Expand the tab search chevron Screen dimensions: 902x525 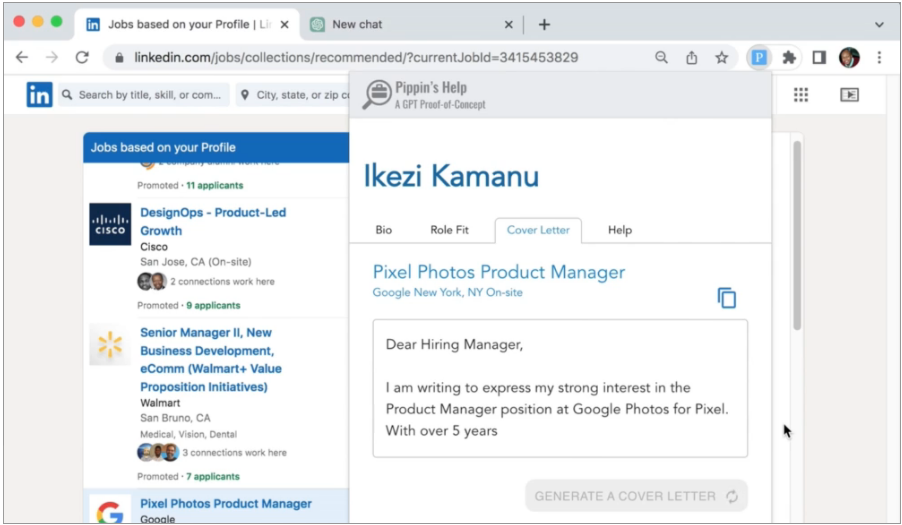click(879, 25)
